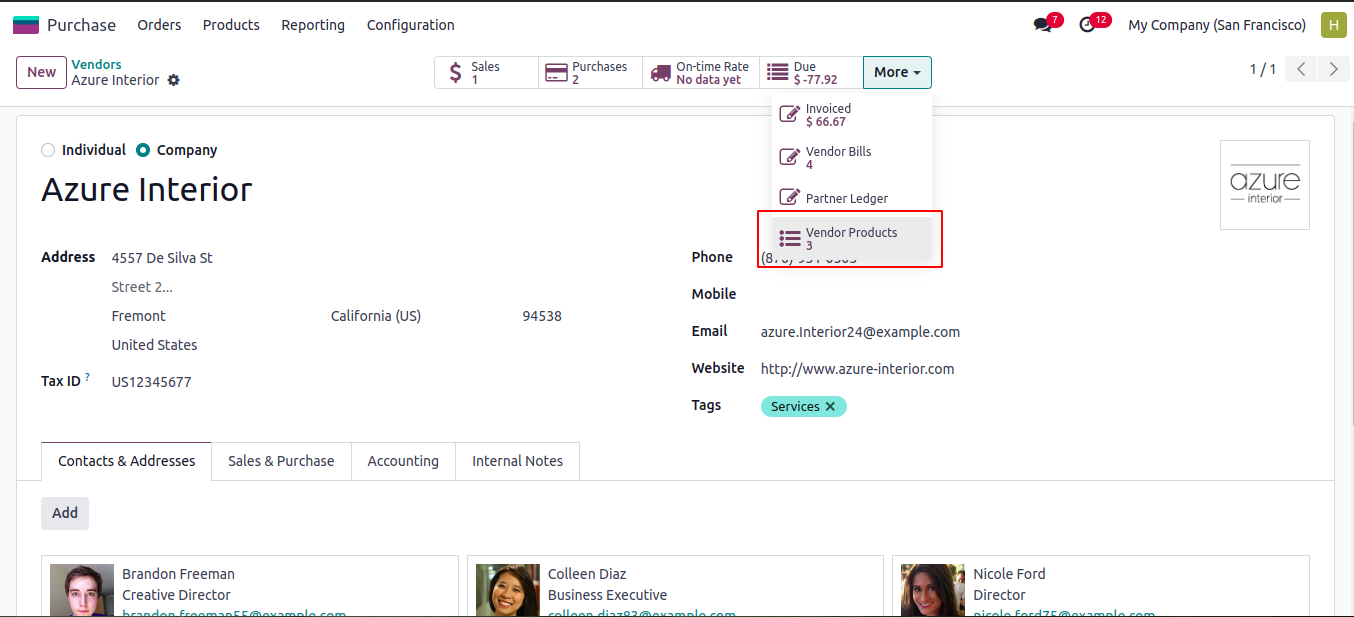Open the Reporting menu

(313, 25)
